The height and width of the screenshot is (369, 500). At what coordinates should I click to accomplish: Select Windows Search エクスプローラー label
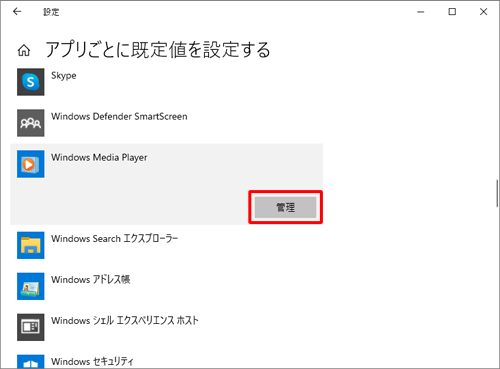click(115, 239)
